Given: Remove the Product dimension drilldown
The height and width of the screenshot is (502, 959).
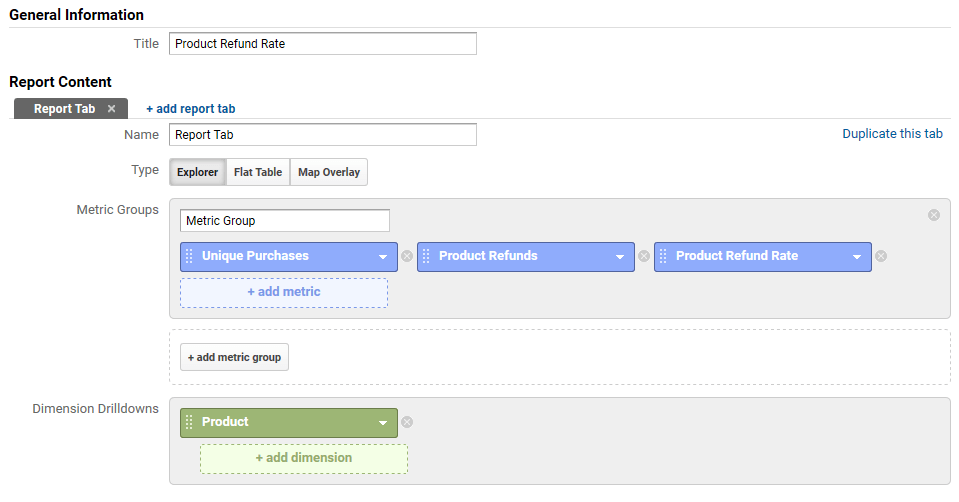Looking at the screenshot, I should click(407, 422).
